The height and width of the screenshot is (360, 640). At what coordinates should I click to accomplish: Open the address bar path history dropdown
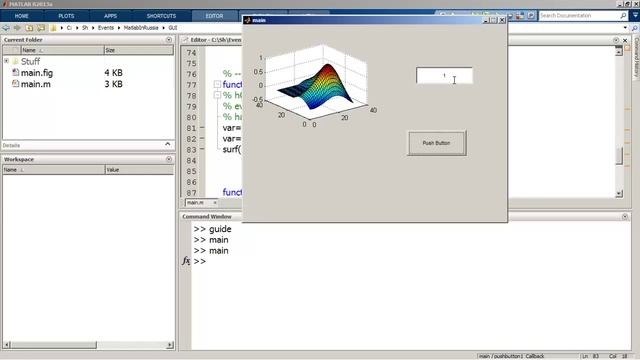point(625,28)
